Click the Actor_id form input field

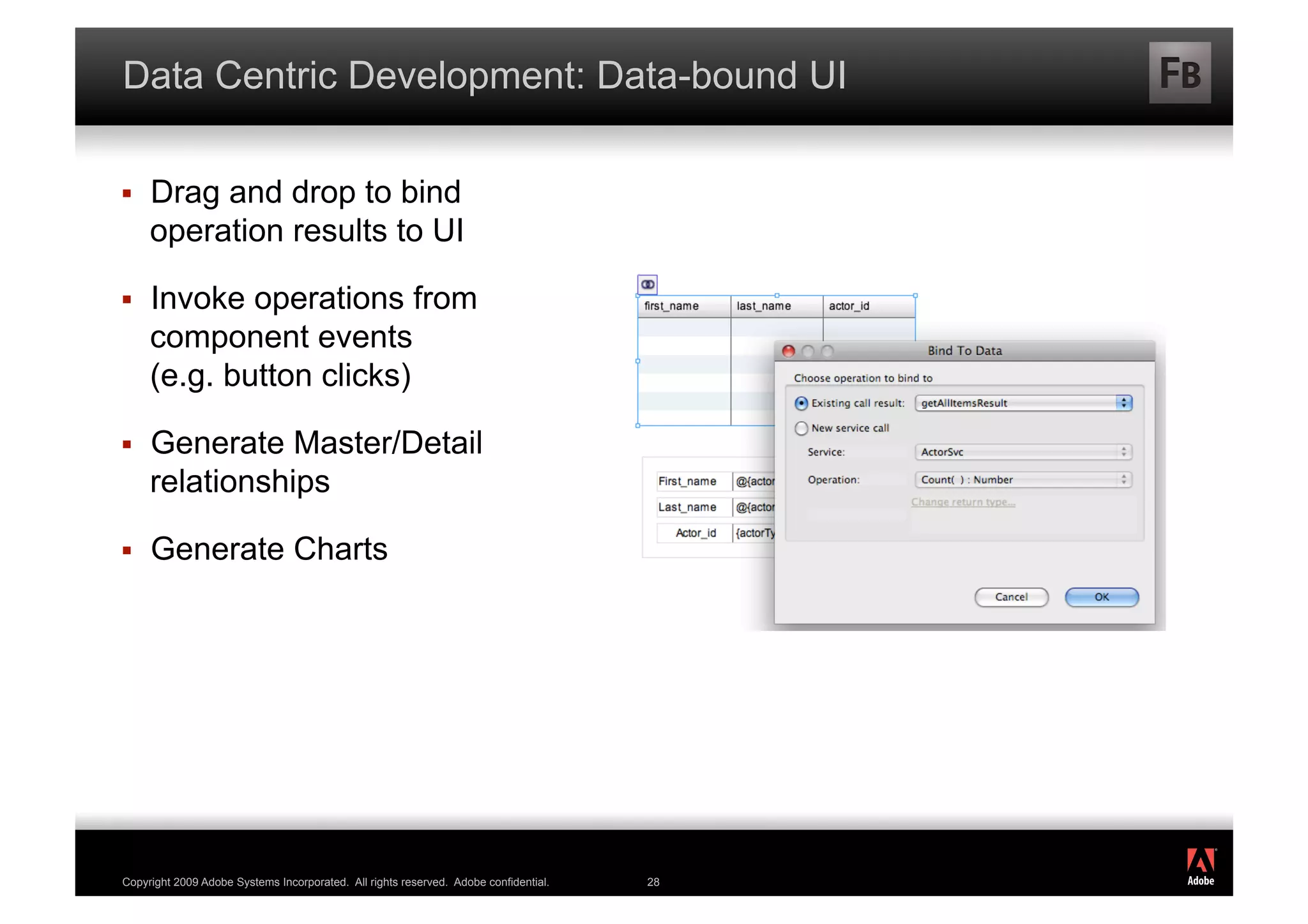click(754, 533)
